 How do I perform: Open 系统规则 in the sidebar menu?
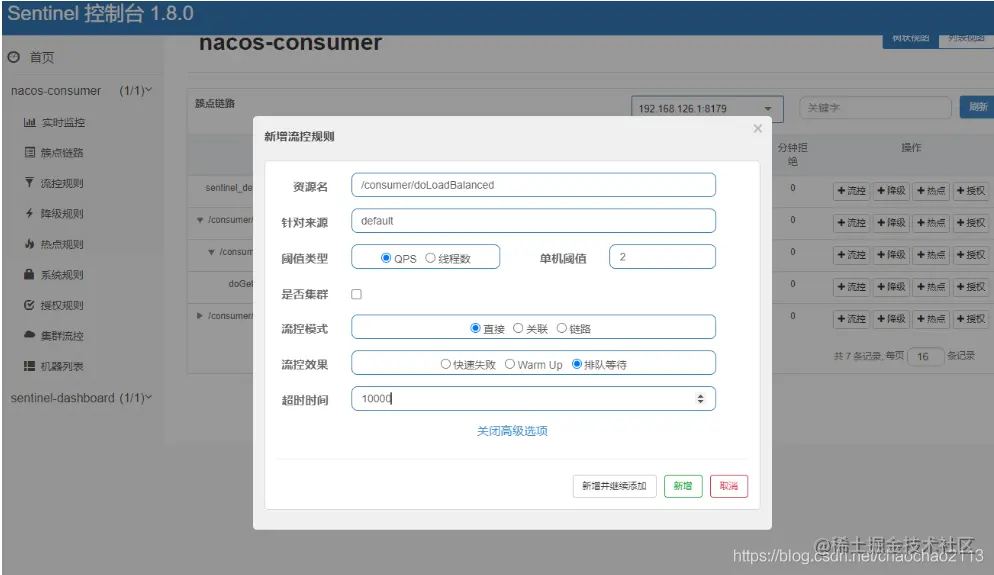coord(62,275)
